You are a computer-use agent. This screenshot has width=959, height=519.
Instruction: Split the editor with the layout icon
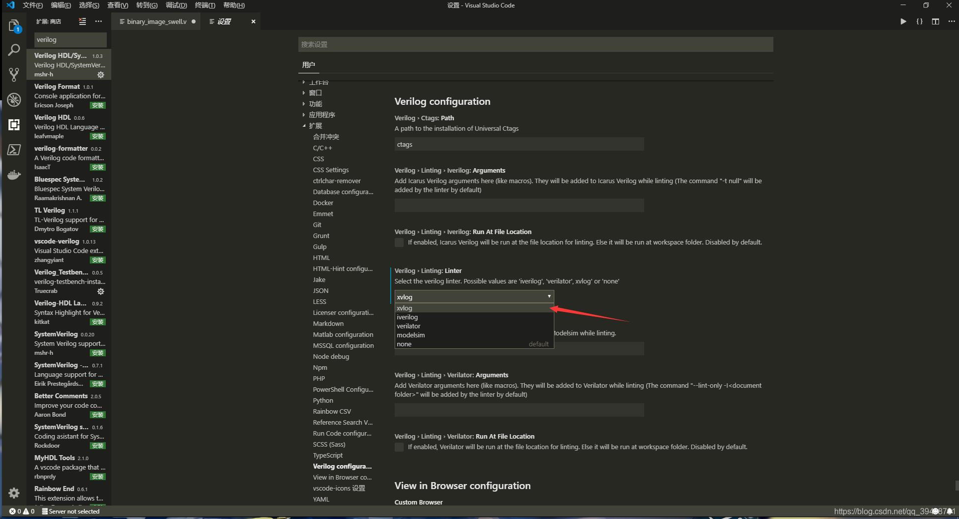tap(935, 21)
